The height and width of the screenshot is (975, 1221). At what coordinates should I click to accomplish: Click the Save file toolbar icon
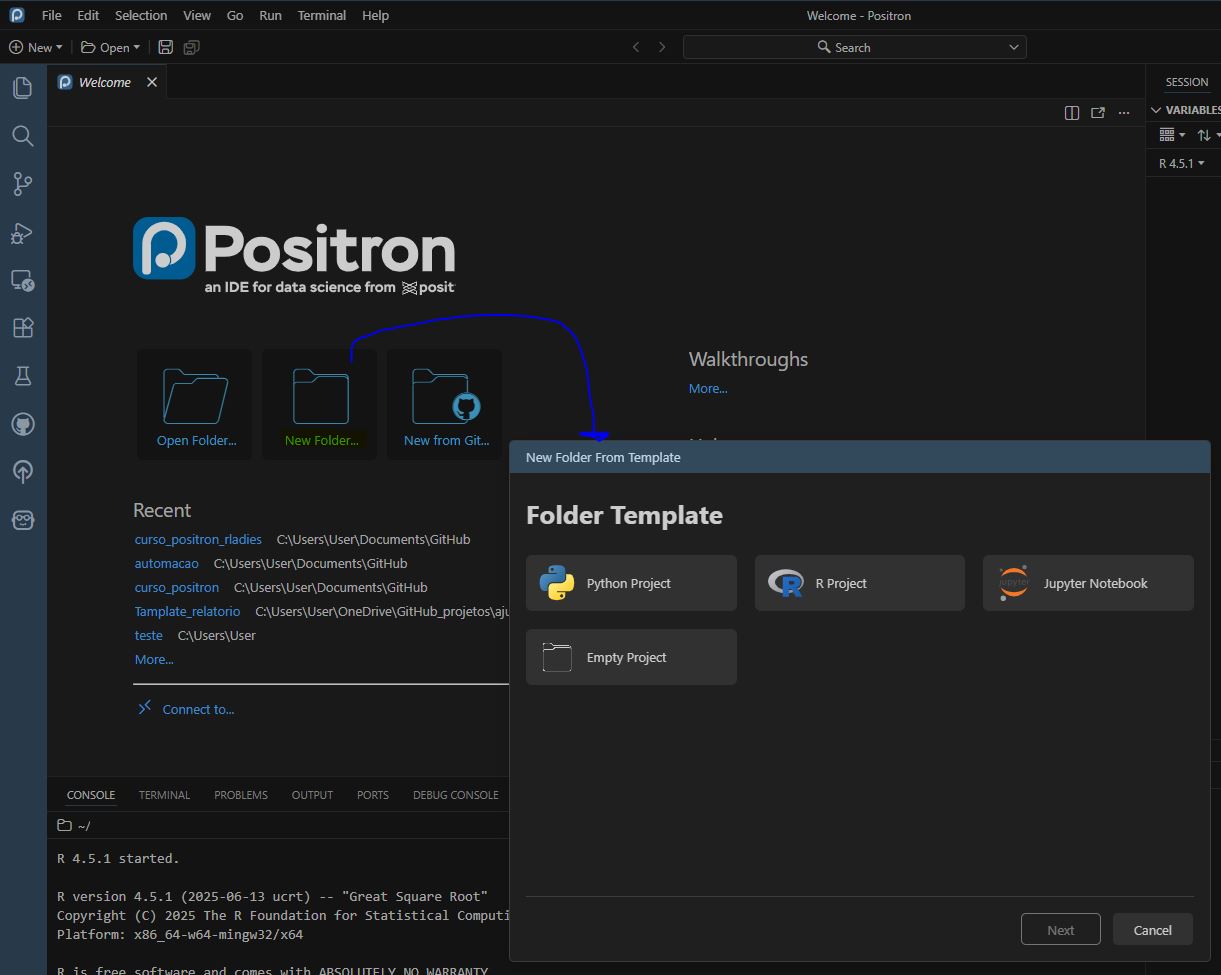click(x=166, y=47)
